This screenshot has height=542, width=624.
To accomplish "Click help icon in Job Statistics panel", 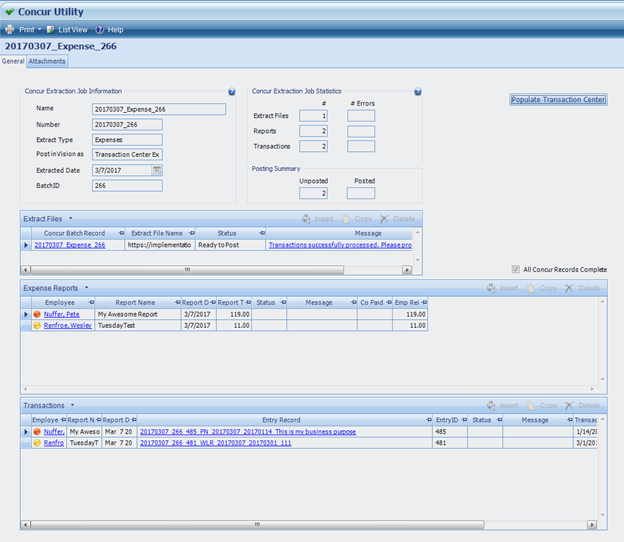I will pyautogui.click(x=417, y=92).
